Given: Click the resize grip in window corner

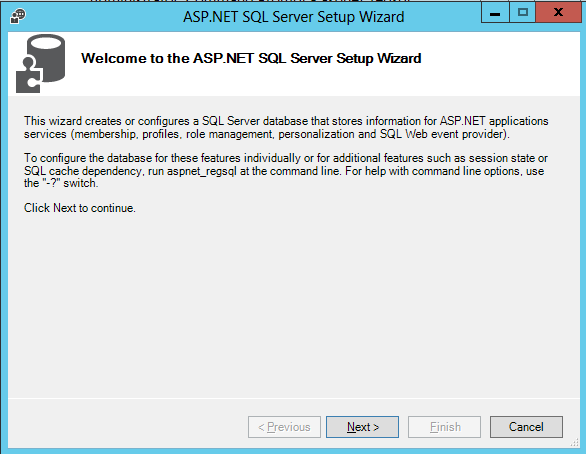Looking at the screenshot, I should [575, 443].
